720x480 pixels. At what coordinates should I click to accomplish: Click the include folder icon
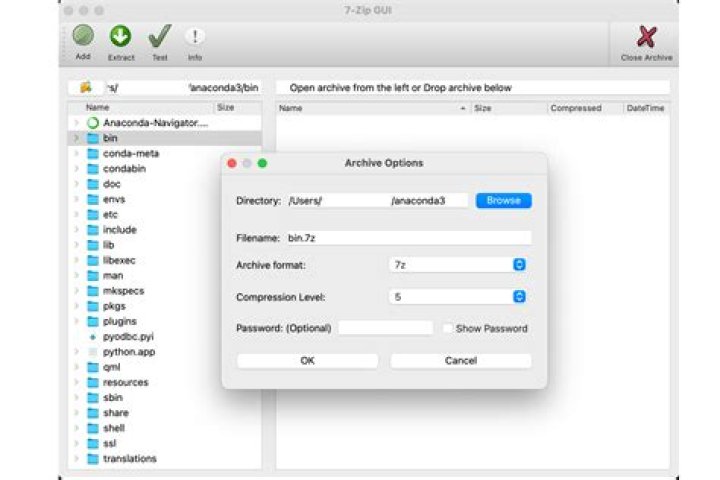coord(93,230)
